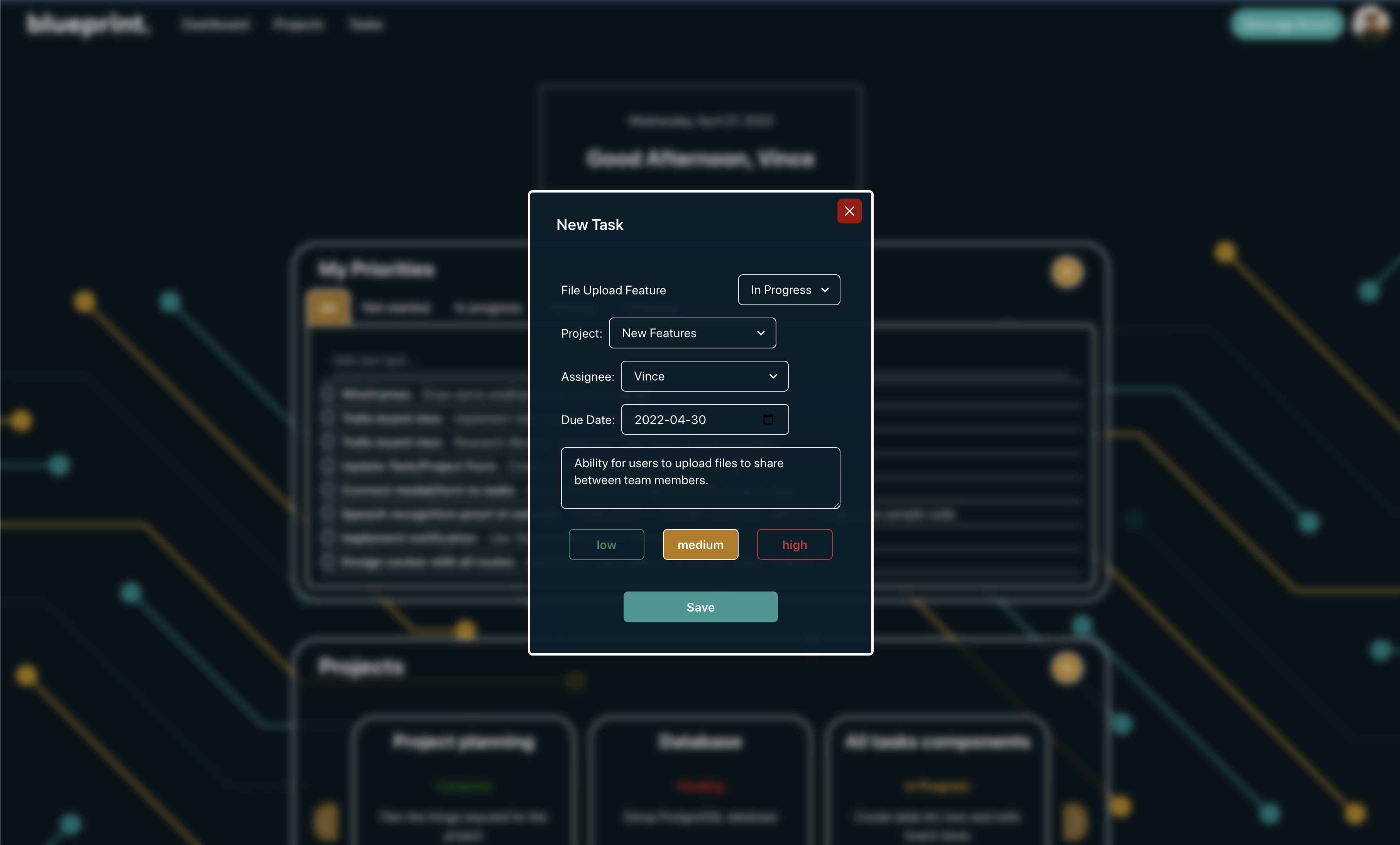Click the user avatar in top corner
Screen dimensions: 1400x845
point(1370,23)
